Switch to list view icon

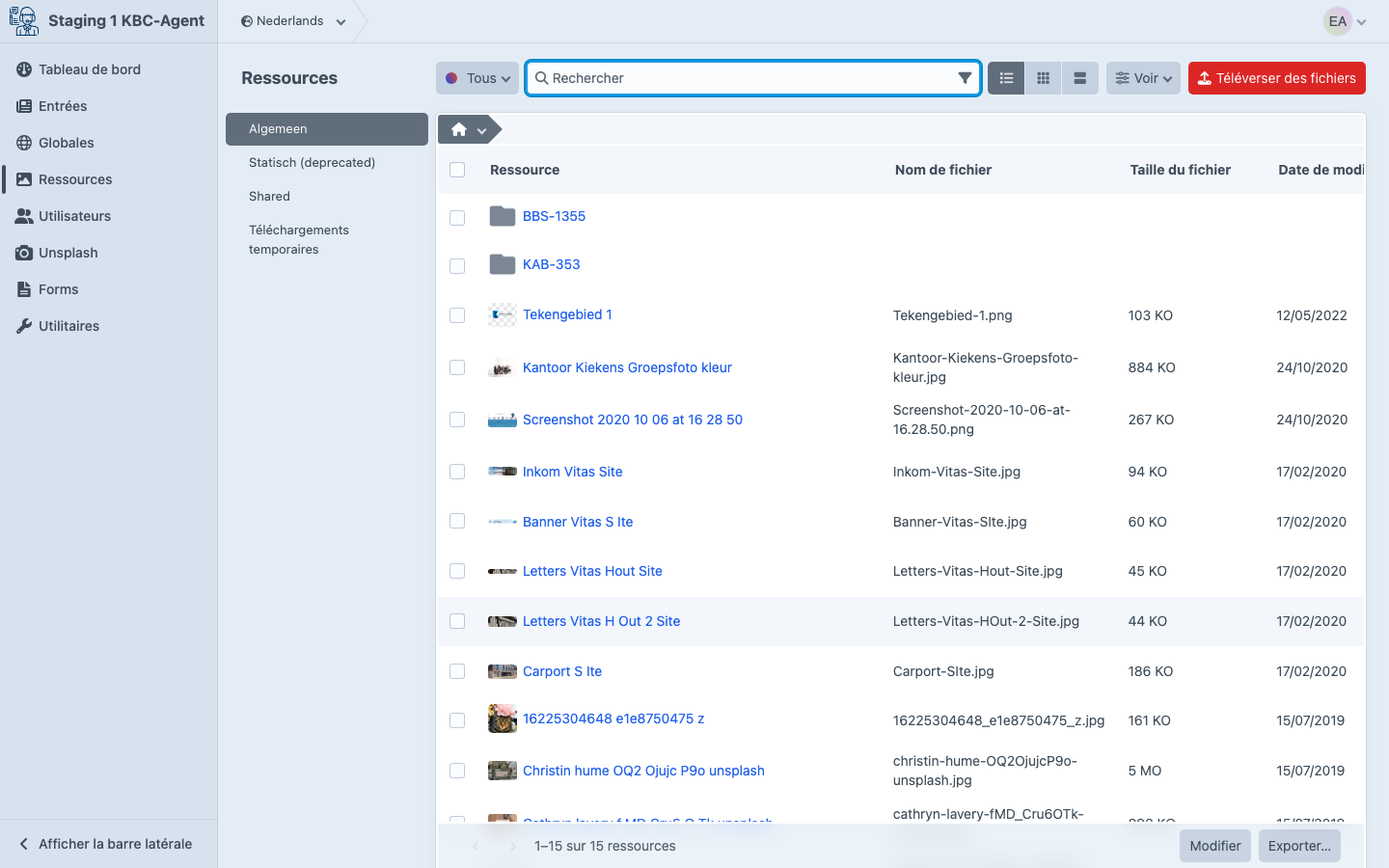1006,78
